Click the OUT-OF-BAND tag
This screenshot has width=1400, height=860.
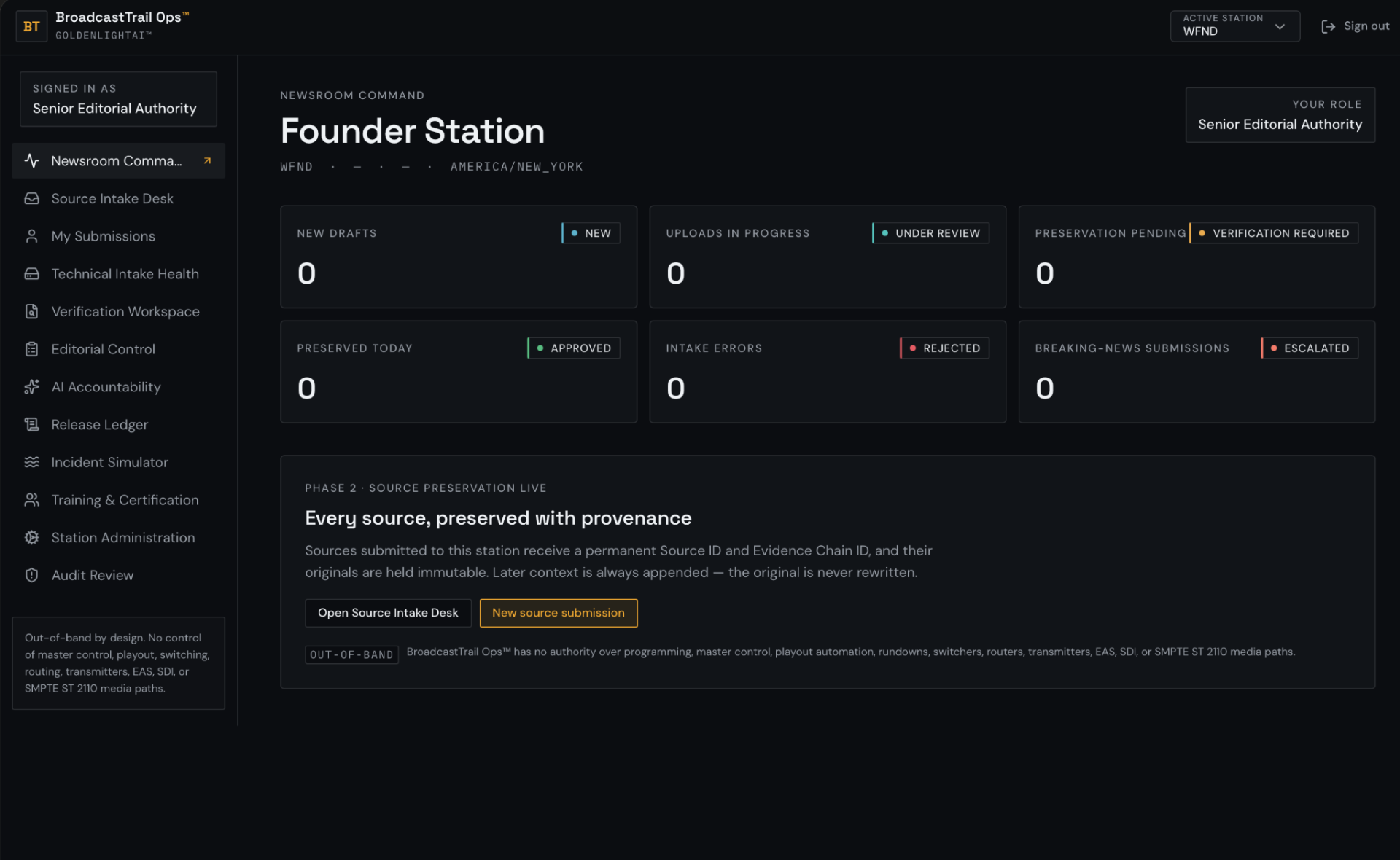351,654
